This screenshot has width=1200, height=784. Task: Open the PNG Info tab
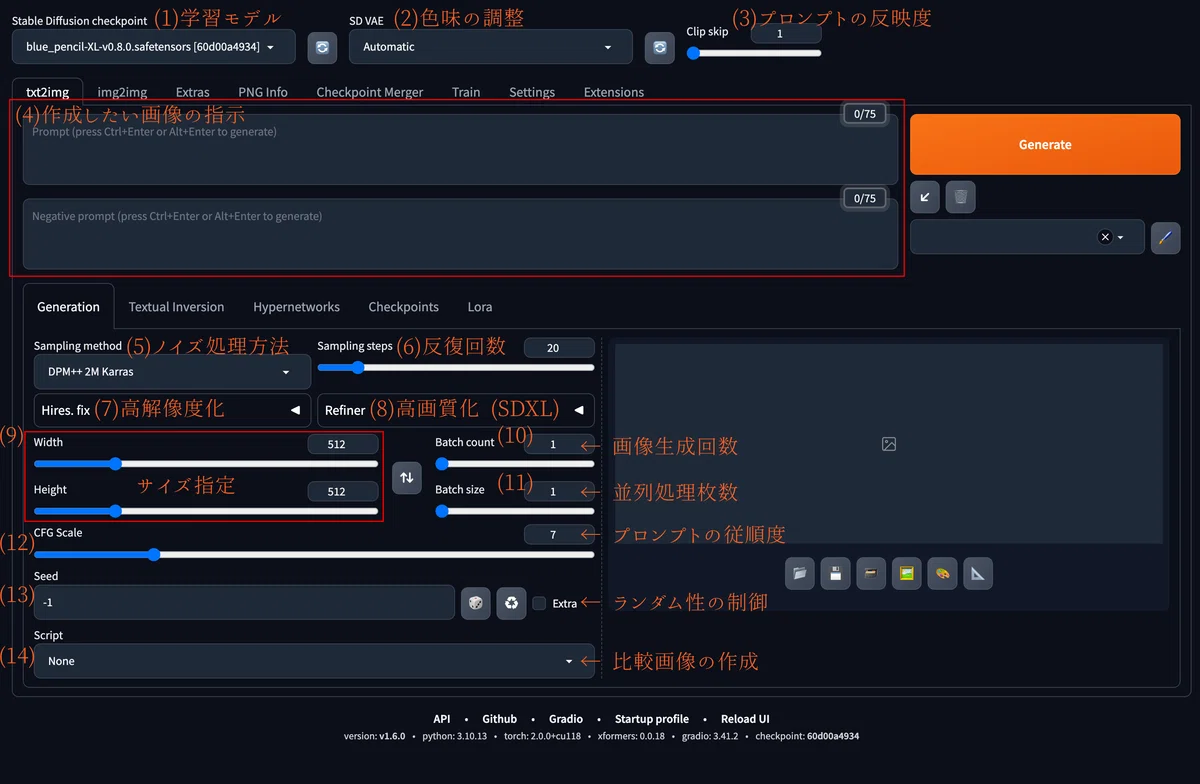[263, 92]
